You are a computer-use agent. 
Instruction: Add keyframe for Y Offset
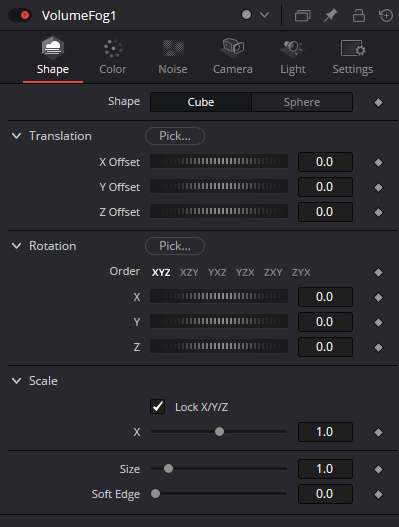tap(378, 187)
